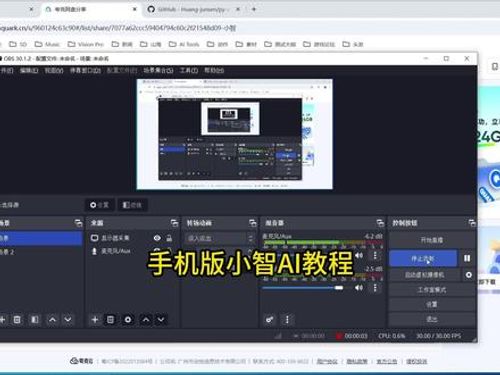This screenshot has width=500, height=375.
Task: Open virtual camera settings gear icon
Action: pyautogui.click(x=469, y=275)
